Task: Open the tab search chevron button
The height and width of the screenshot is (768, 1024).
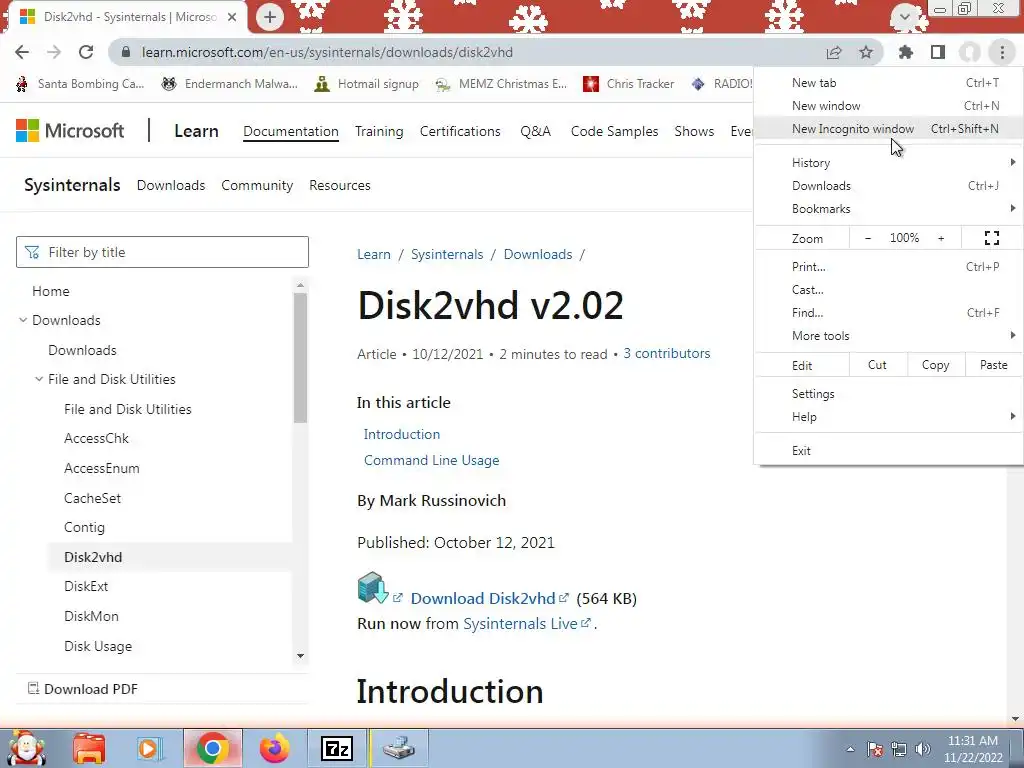Action: [904, 16]
